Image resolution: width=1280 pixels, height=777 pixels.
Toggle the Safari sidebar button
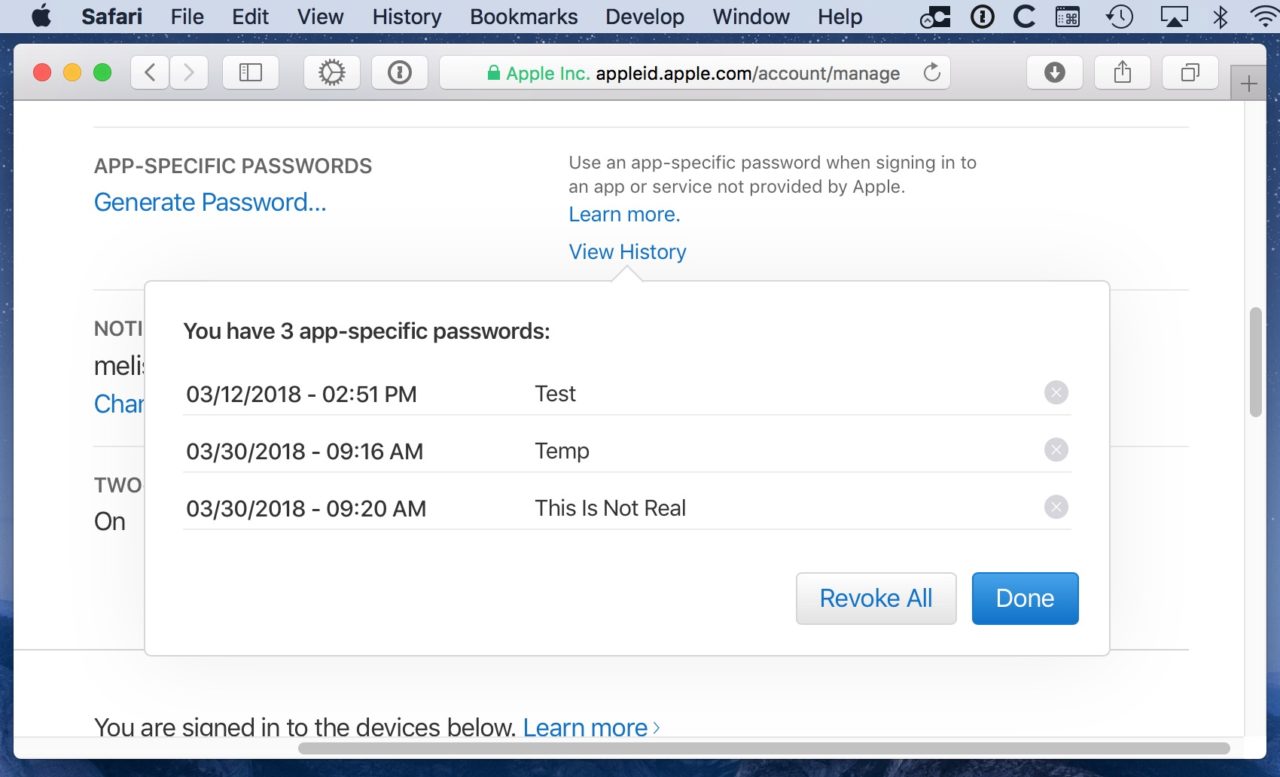point(250,73)
